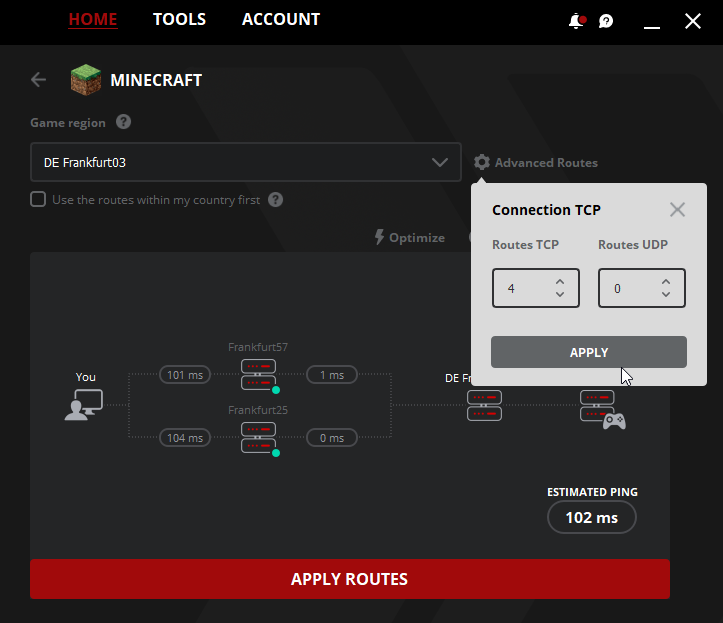
Task: Click APPLY in Connection TCP popup
Action: click(x=589, y=352)
